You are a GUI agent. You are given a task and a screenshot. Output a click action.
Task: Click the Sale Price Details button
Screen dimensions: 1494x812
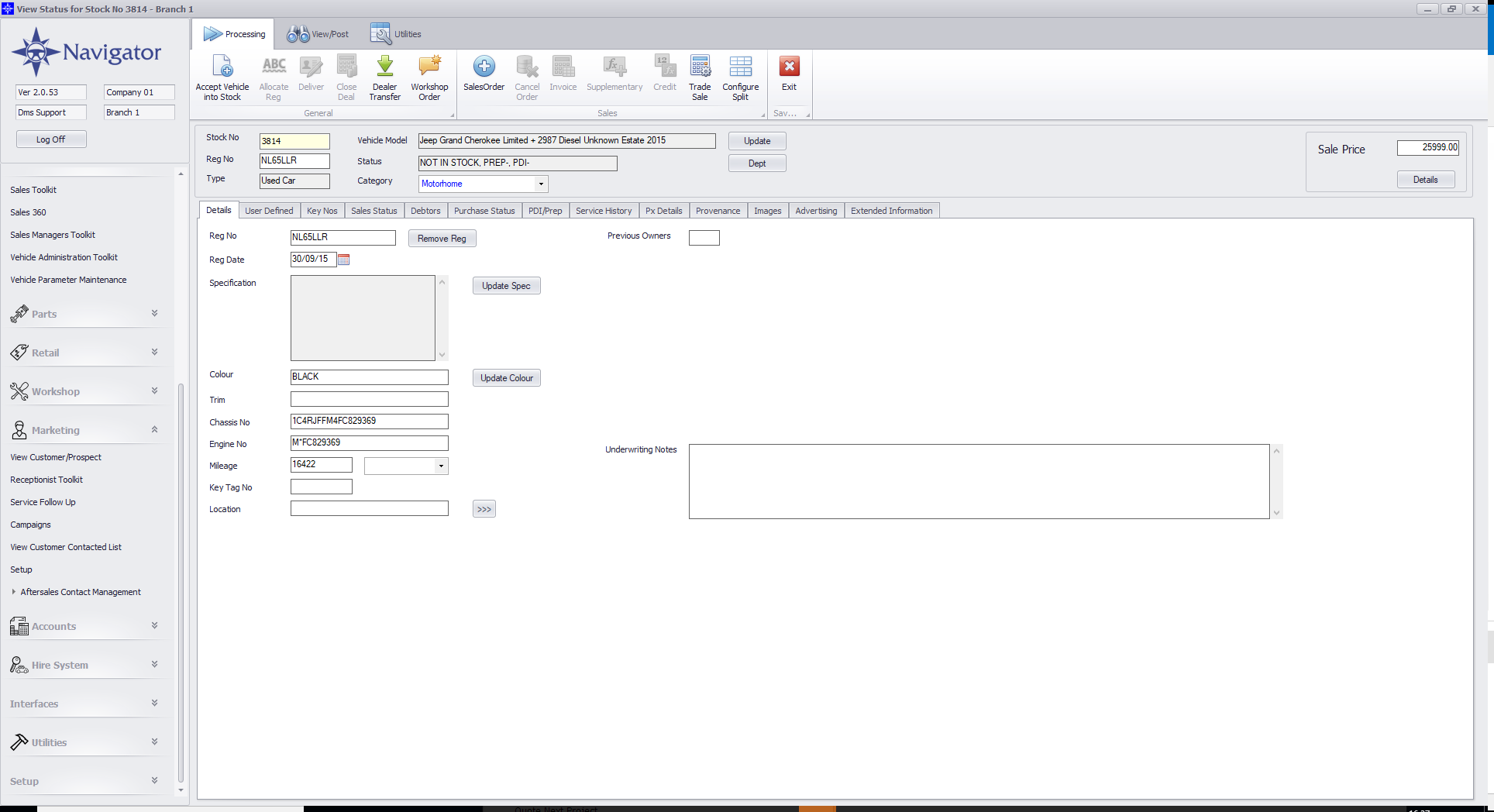[1425, 180]
